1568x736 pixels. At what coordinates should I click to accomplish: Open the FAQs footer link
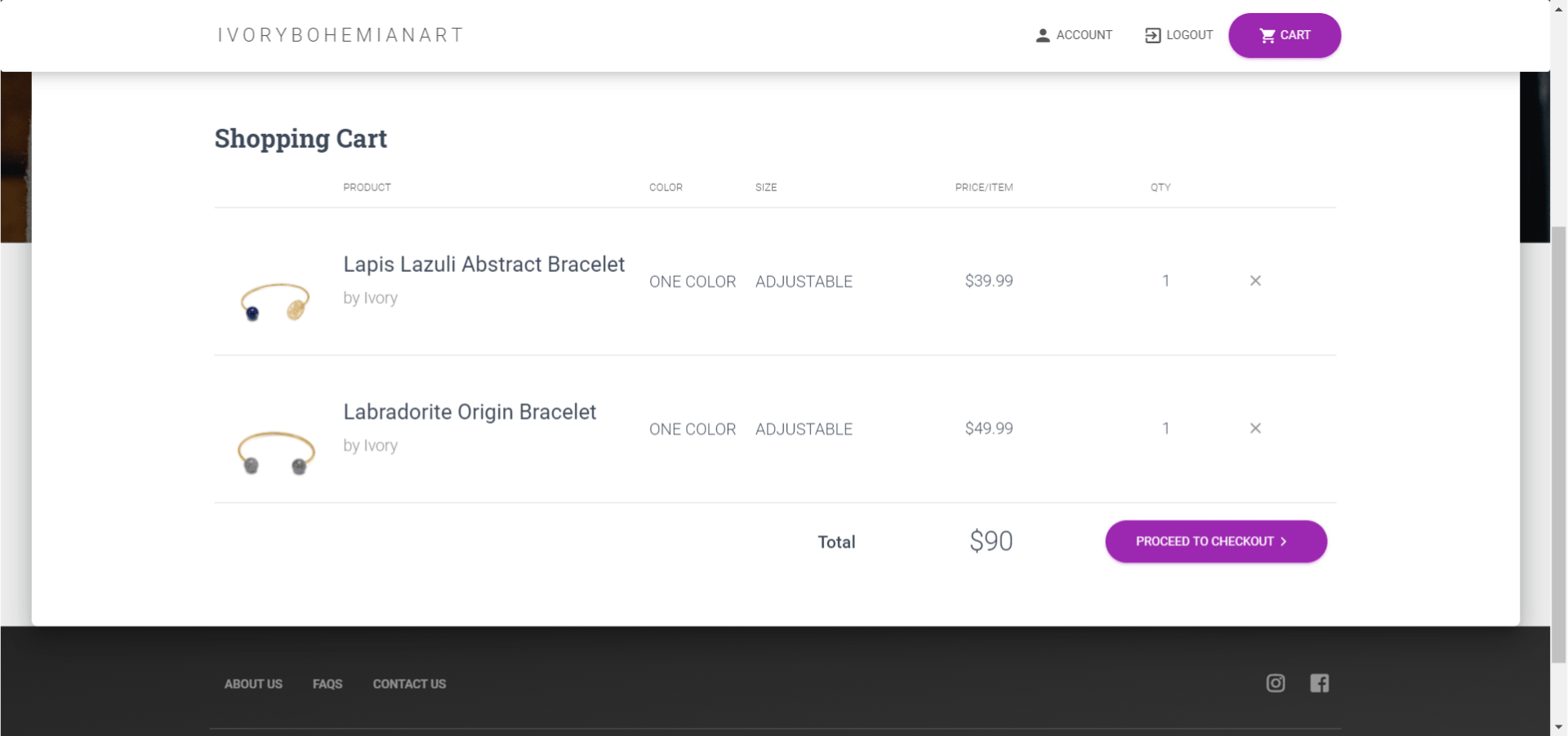coord(327,684)
